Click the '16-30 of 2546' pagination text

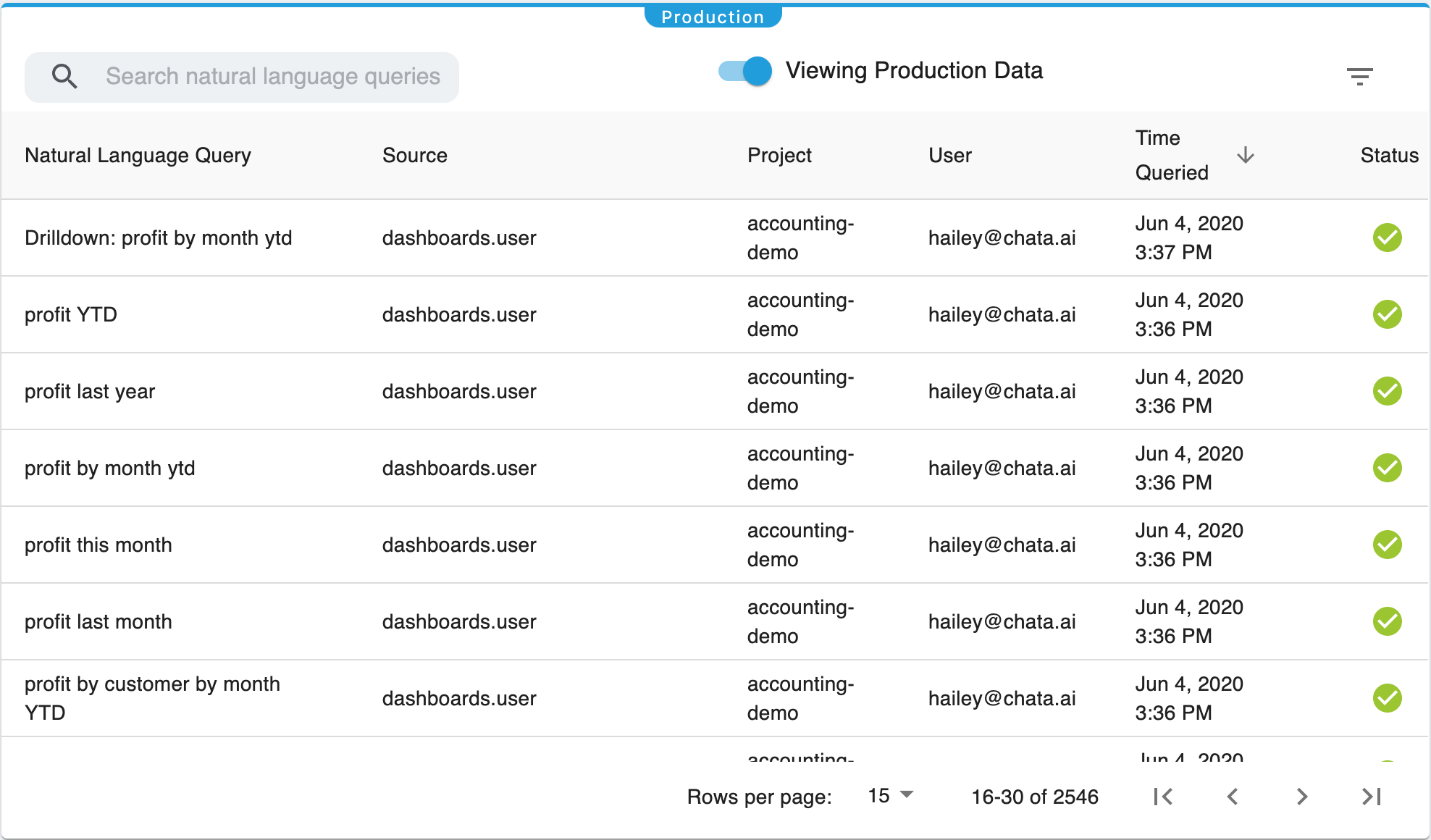[1035, 797]
